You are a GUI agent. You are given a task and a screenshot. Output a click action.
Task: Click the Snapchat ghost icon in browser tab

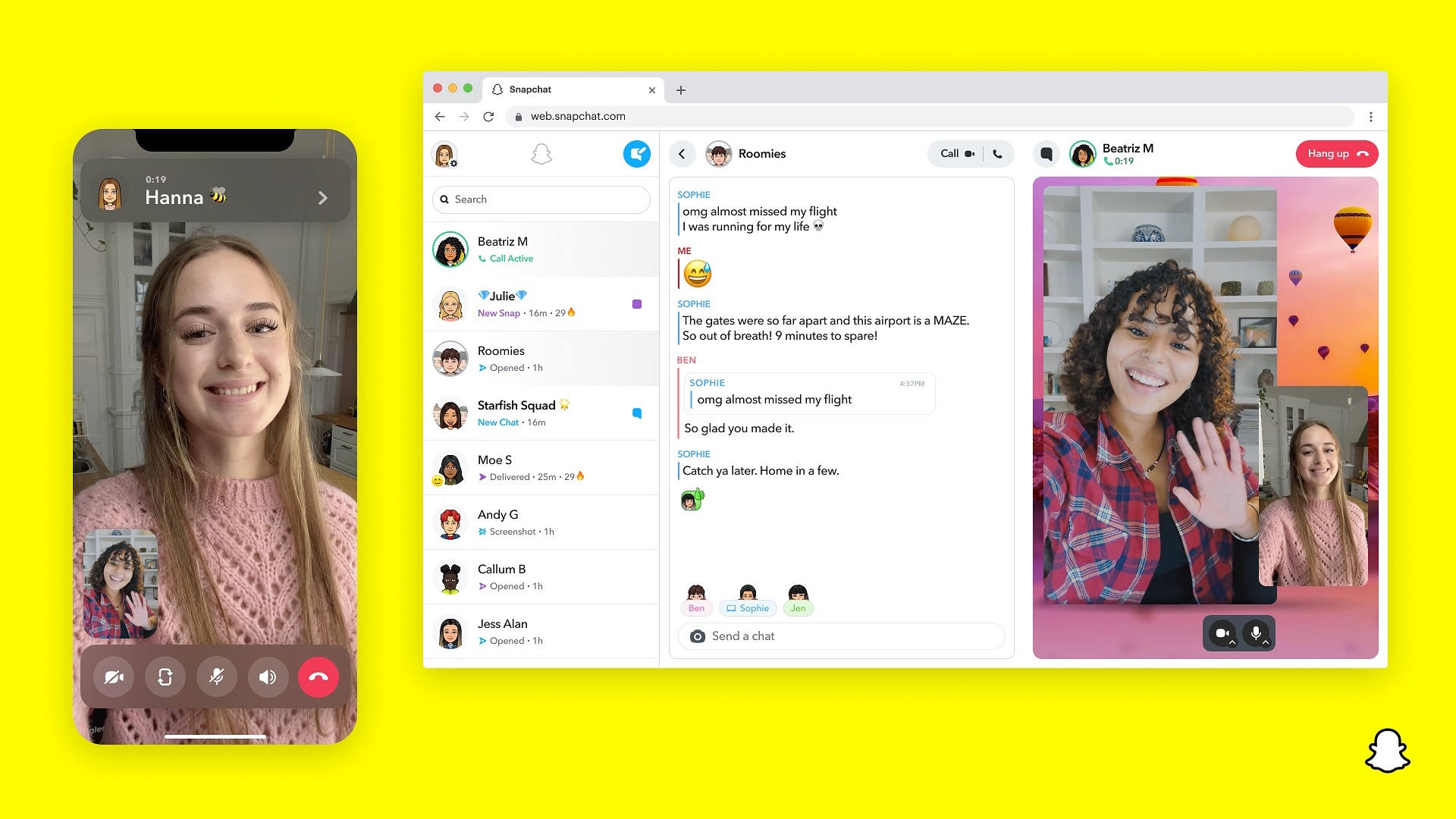pyautogui.click(x=498, y=90)
